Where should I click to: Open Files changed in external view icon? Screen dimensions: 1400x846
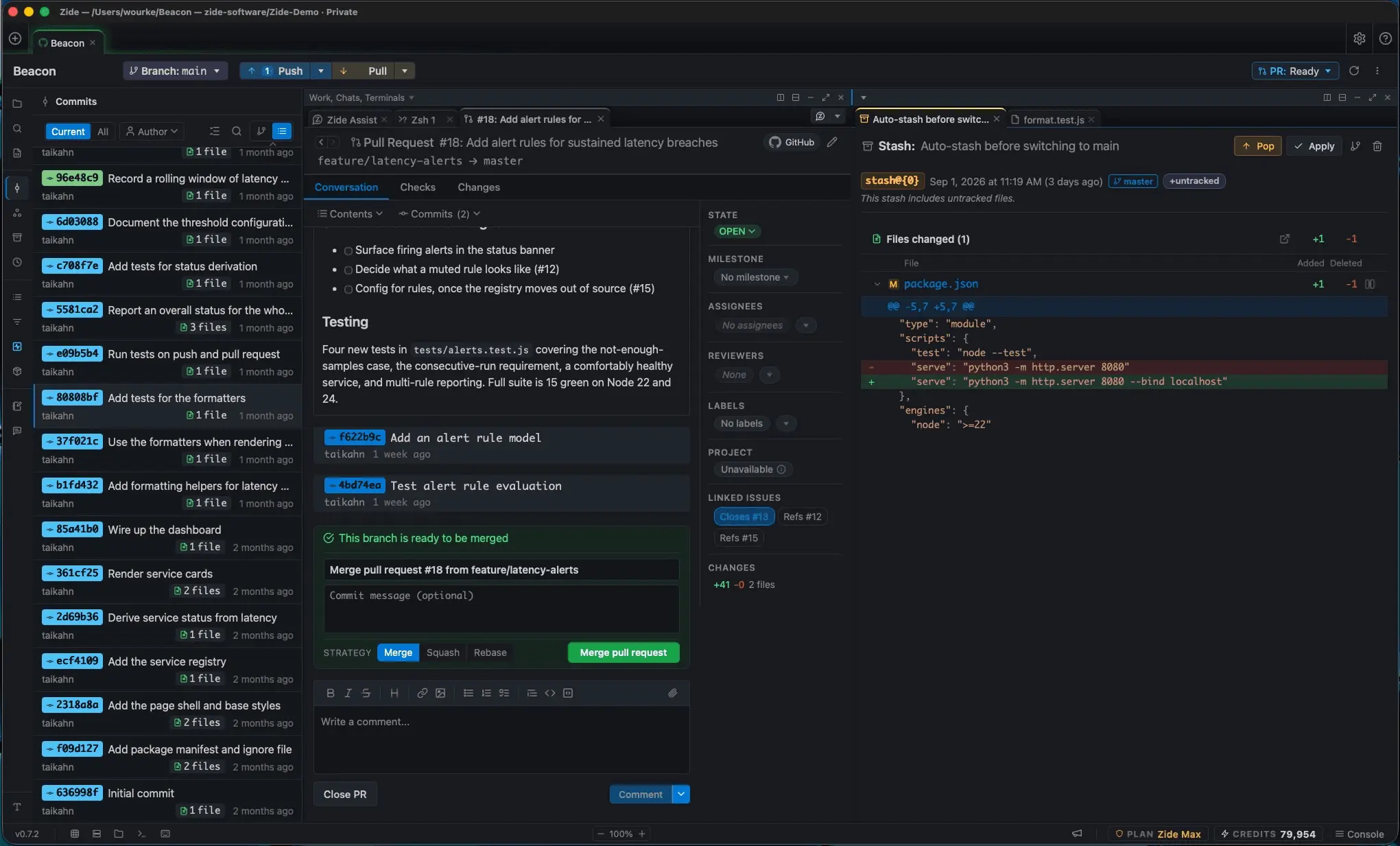[1284, 239]
